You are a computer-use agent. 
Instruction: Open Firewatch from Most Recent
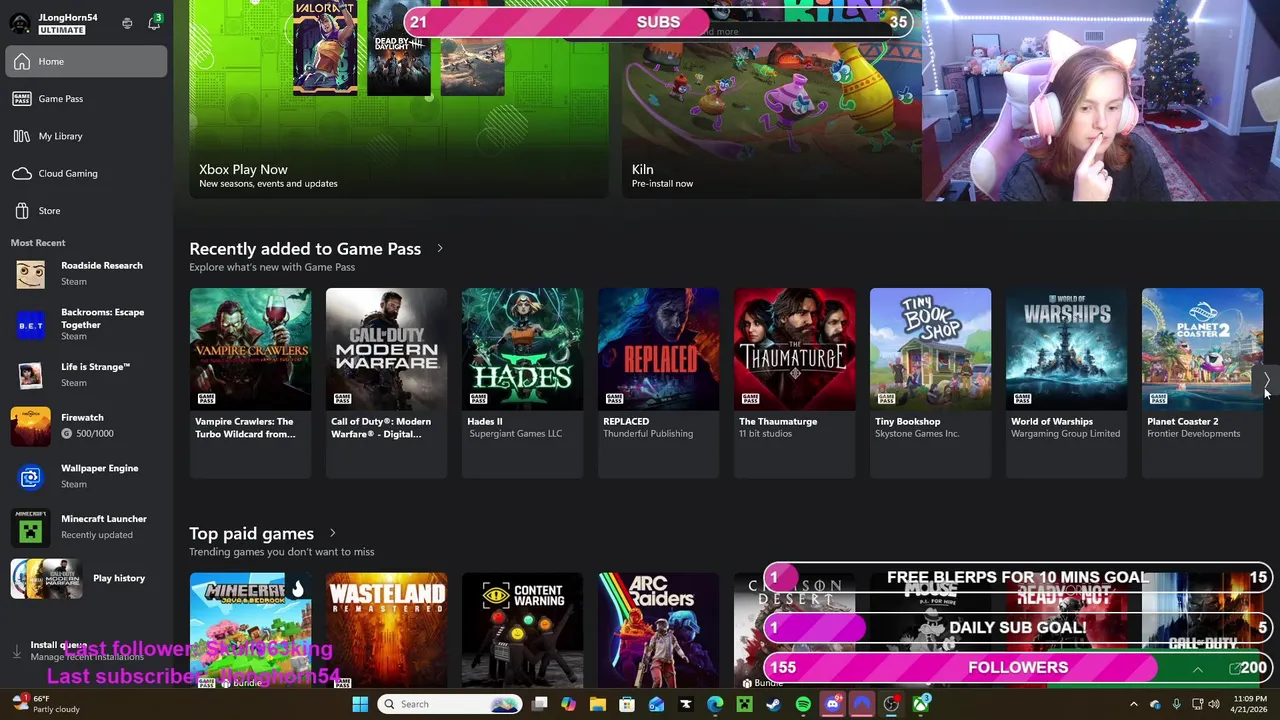click(86, 425)
